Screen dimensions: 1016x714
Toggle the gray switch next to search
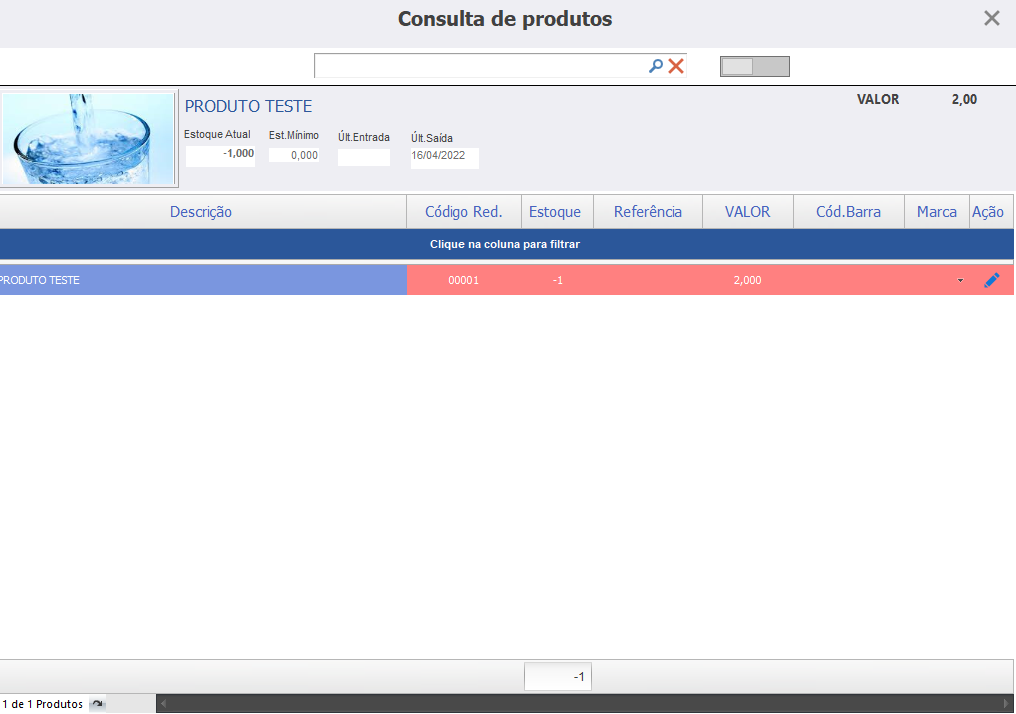(754, 66)
